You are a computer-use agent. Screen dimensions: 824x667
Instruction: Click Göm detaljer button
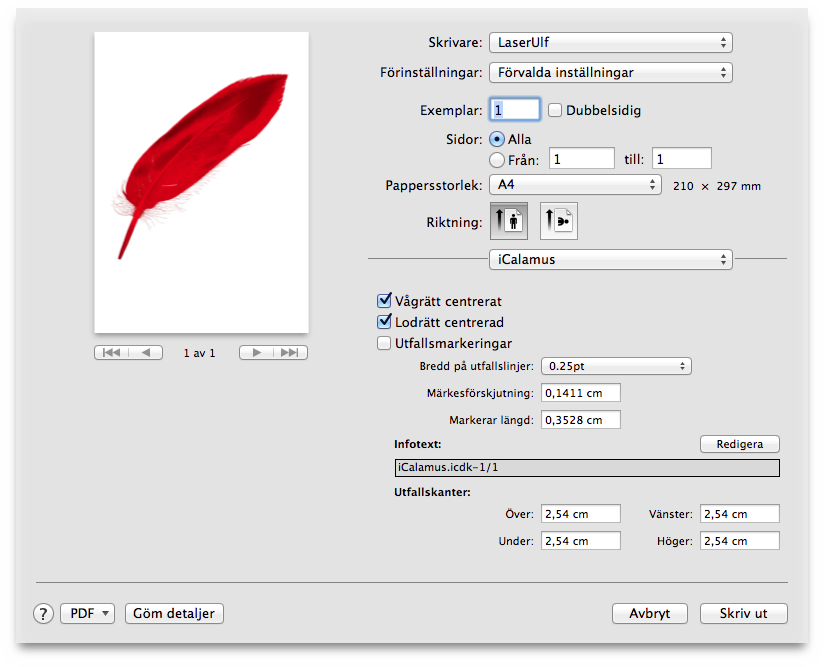click(x=174, y=613)
